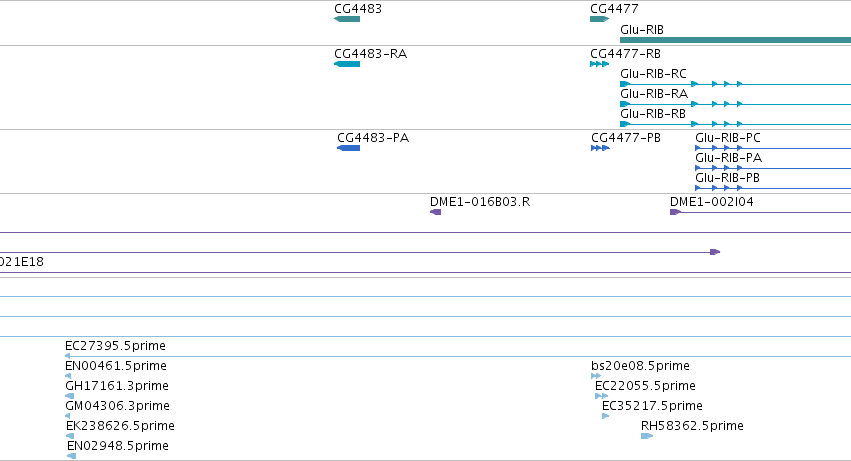851x461 pixels.
Task: Click the Glu-RIB-PA protein glyph
Action: point(773,168)
